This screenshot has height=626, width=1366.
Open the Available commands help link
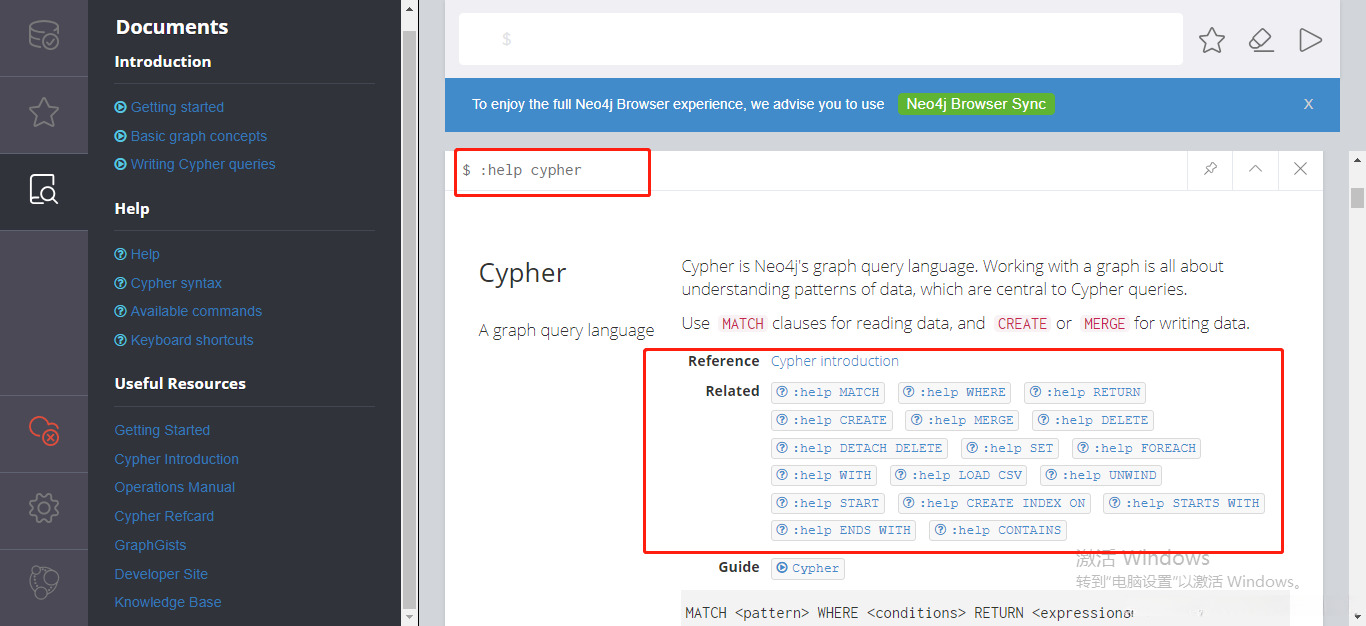(x=188, y=311)
